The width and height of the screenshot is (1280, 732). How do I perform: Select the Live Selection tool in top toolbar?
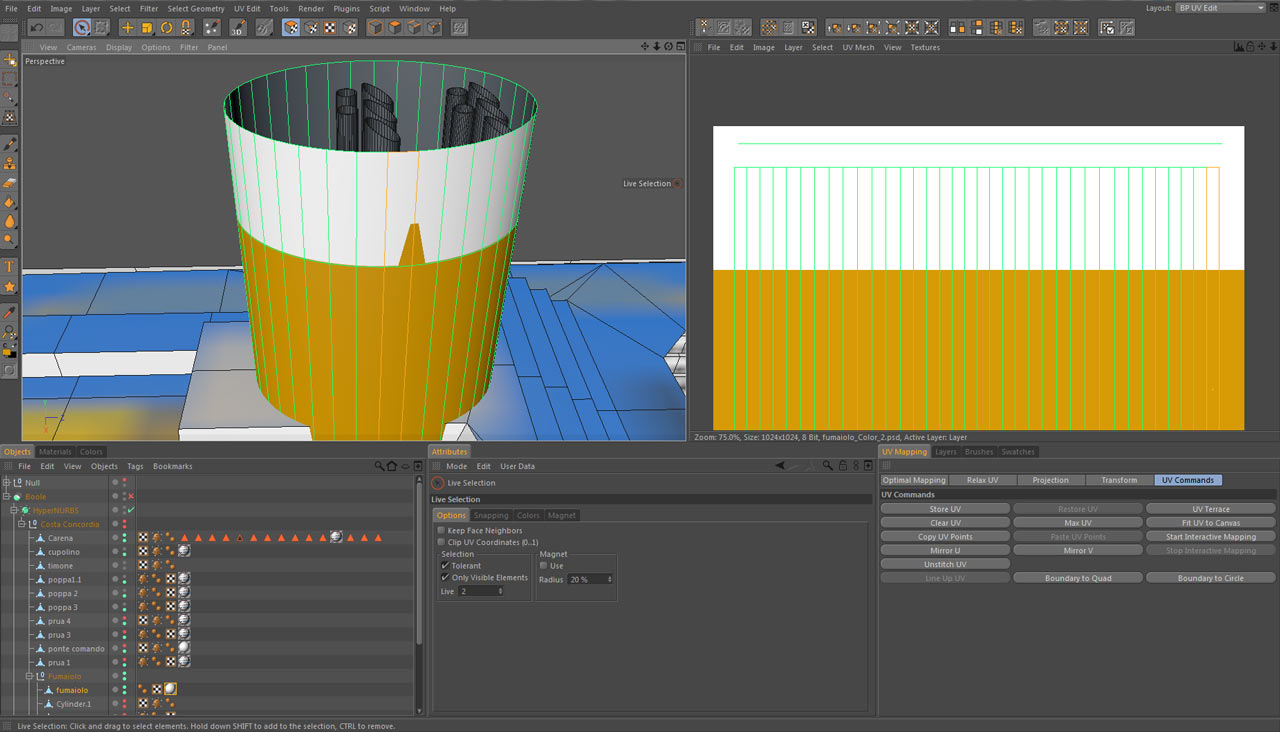pos(82,28)
